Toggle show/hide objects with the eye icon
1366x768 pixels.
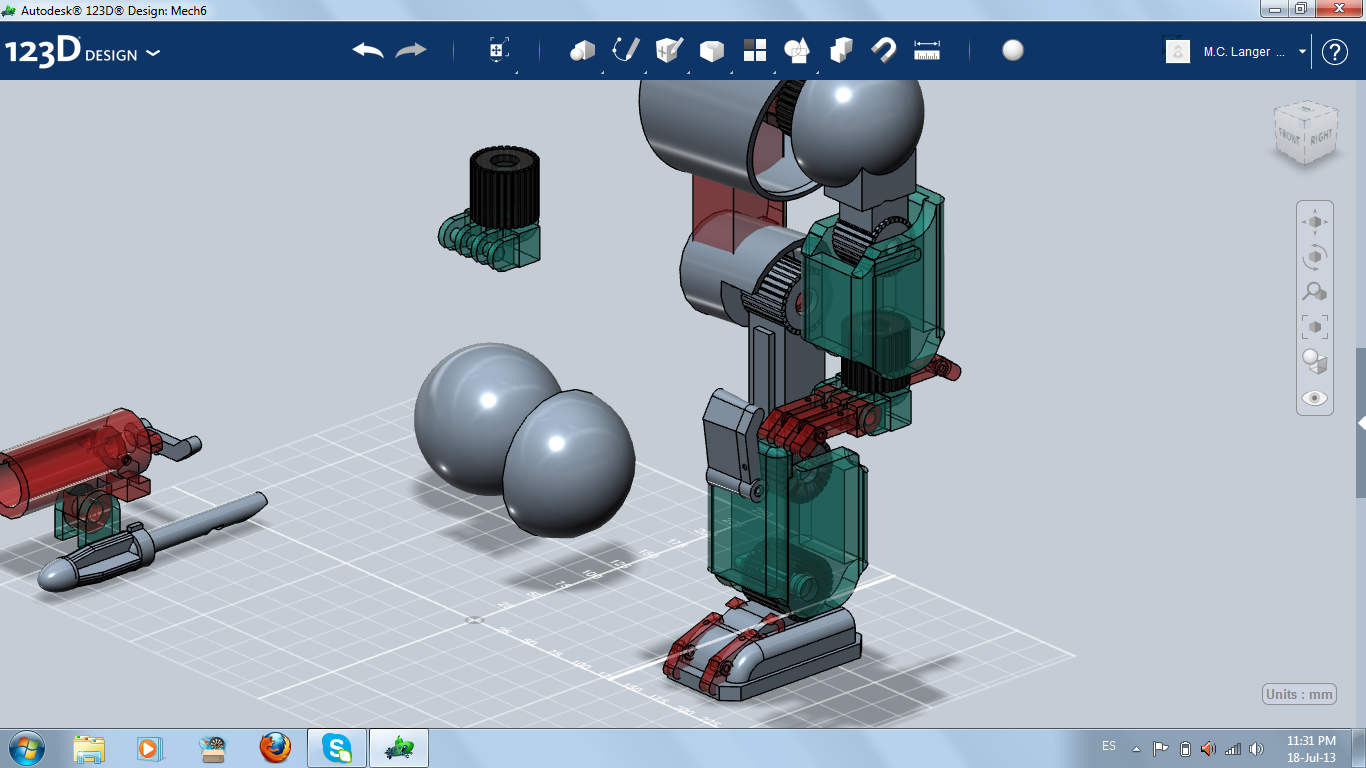click(x=1315, y=398)
